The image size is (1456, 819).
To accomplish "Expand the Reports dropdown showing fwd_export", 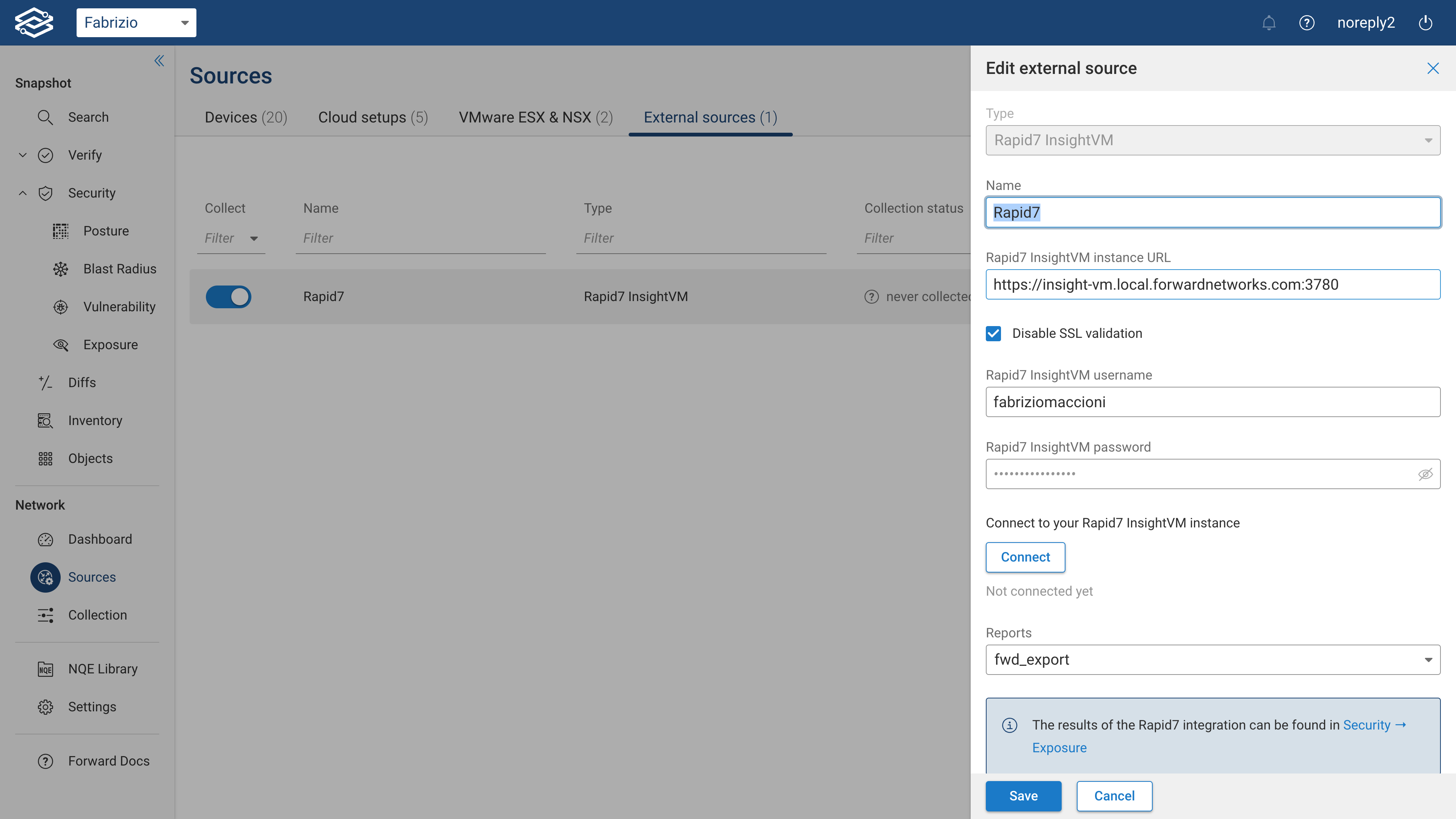I will pyautogui.click(x=1429, y=660).
